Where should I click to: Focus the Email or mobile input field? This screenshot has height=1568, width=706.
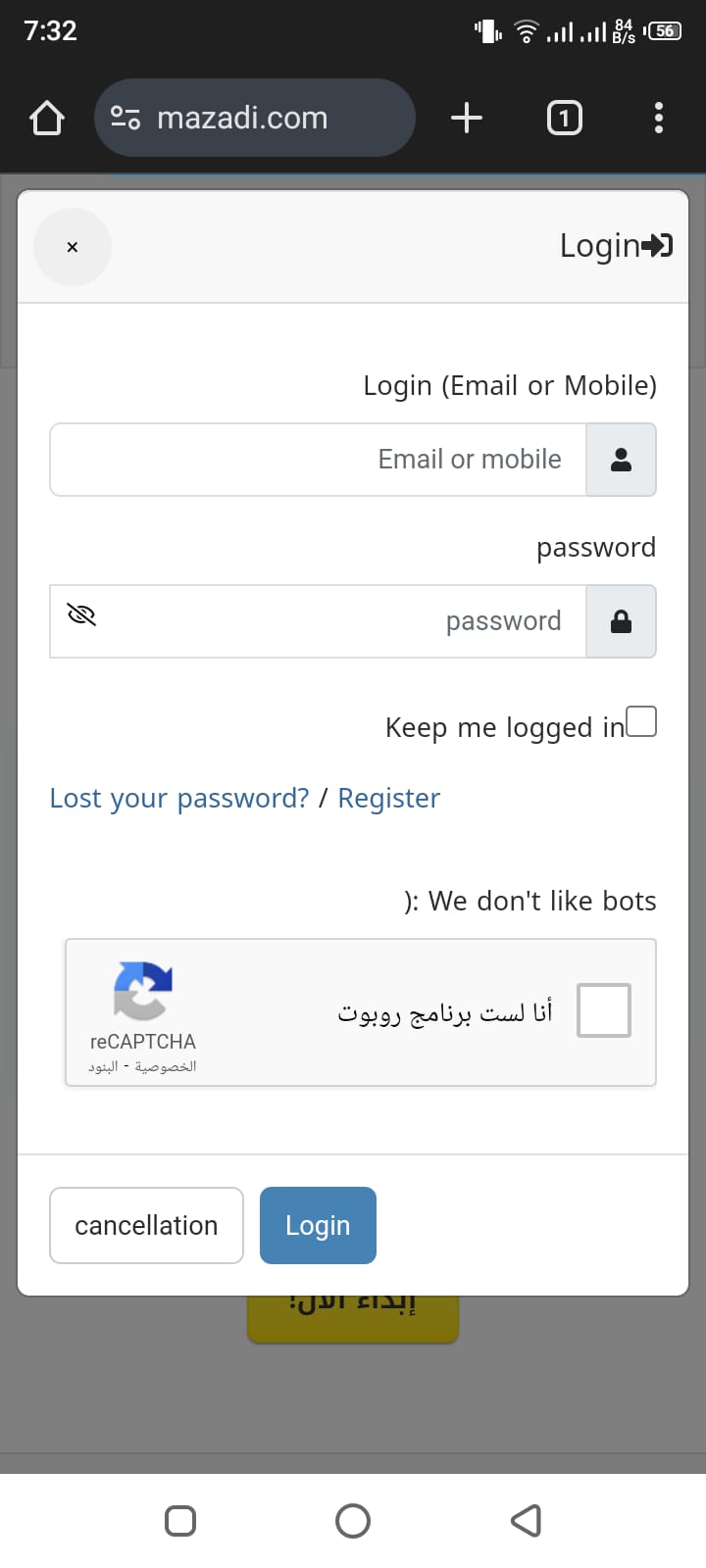click(x=319, y=460)
